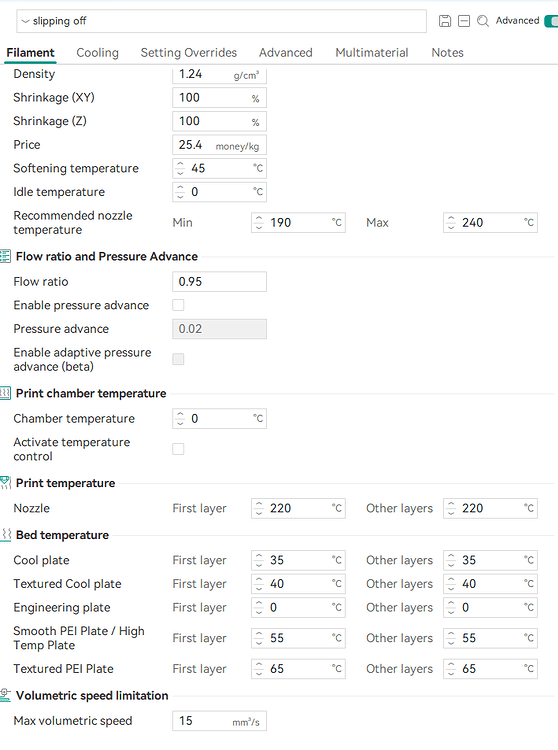Open the Notes tab
Image resolution: width=558 pixels, height=750 pixels.
pyautogui.click(x=448, y=53)
